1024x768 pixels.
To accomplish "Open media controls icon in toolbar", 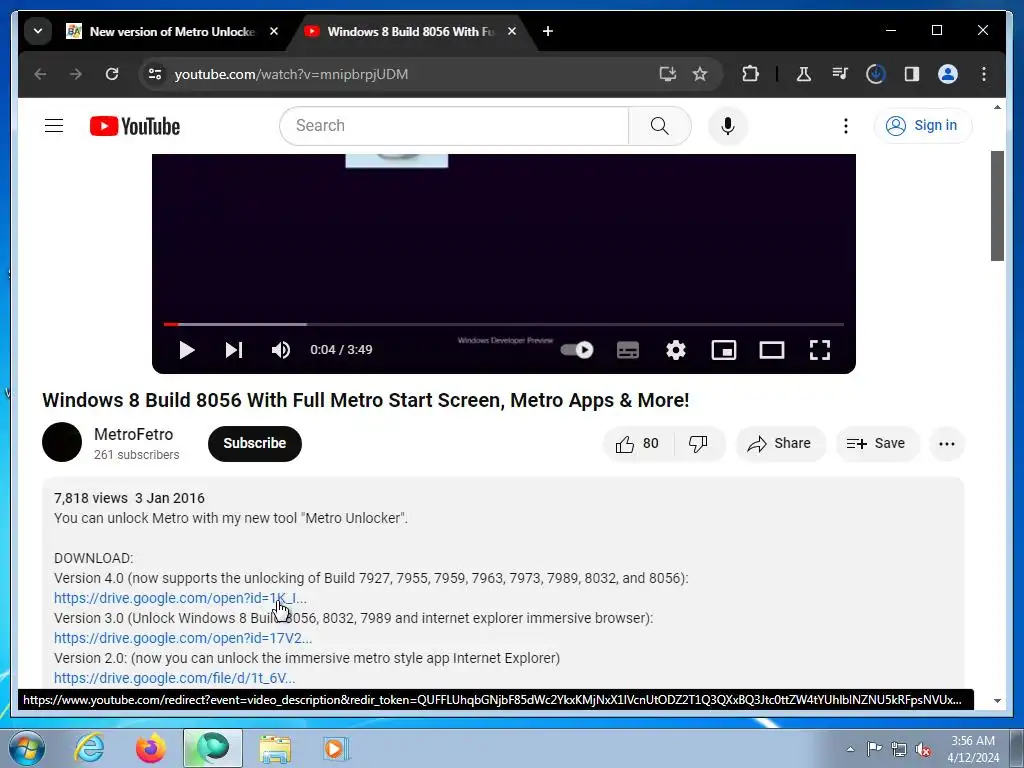I will (x=840, y=74).
